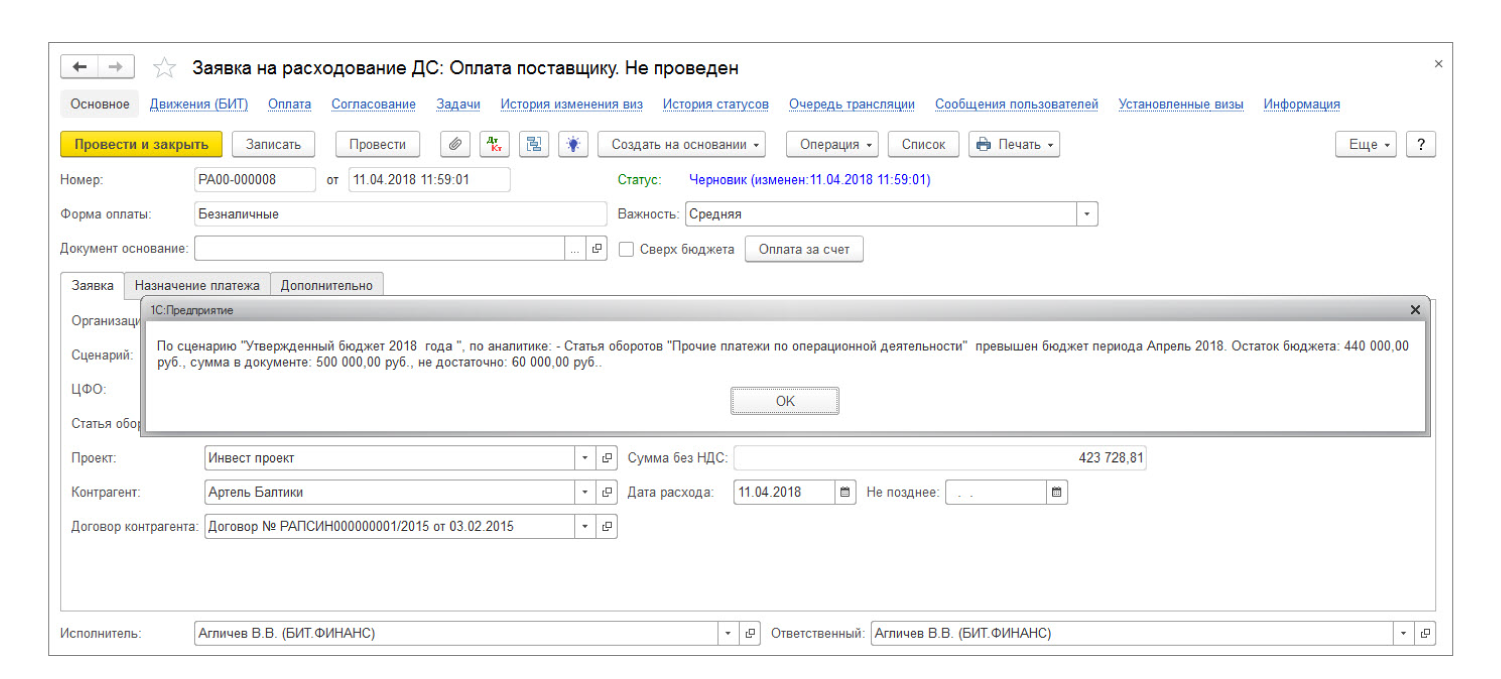Click the Провести и закрыть button
Screen dimensions: 1501x679
[x=141, y=144]
